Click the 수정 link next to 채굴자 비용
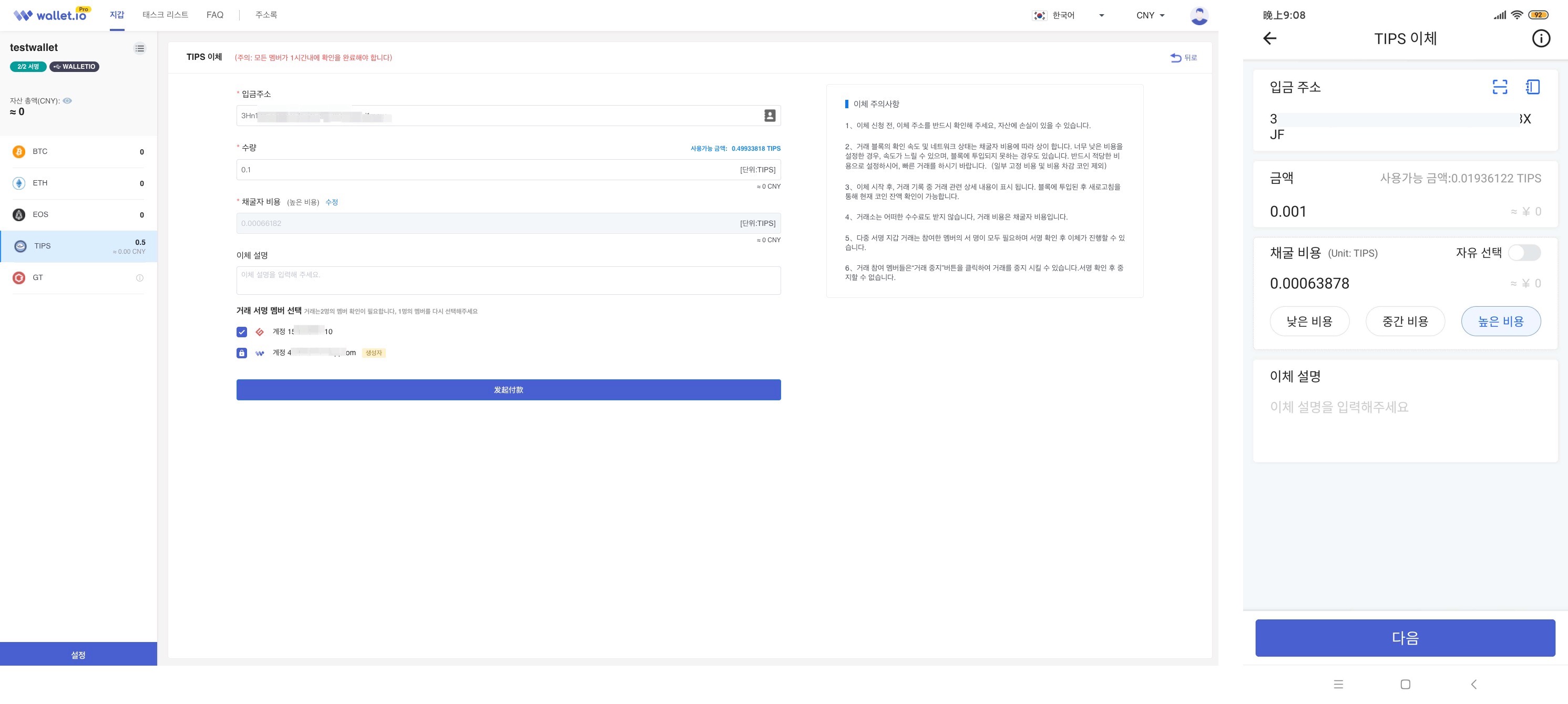Image resolution: width=1568 pixels, height=704 pixels. click(x=332, y=202)
